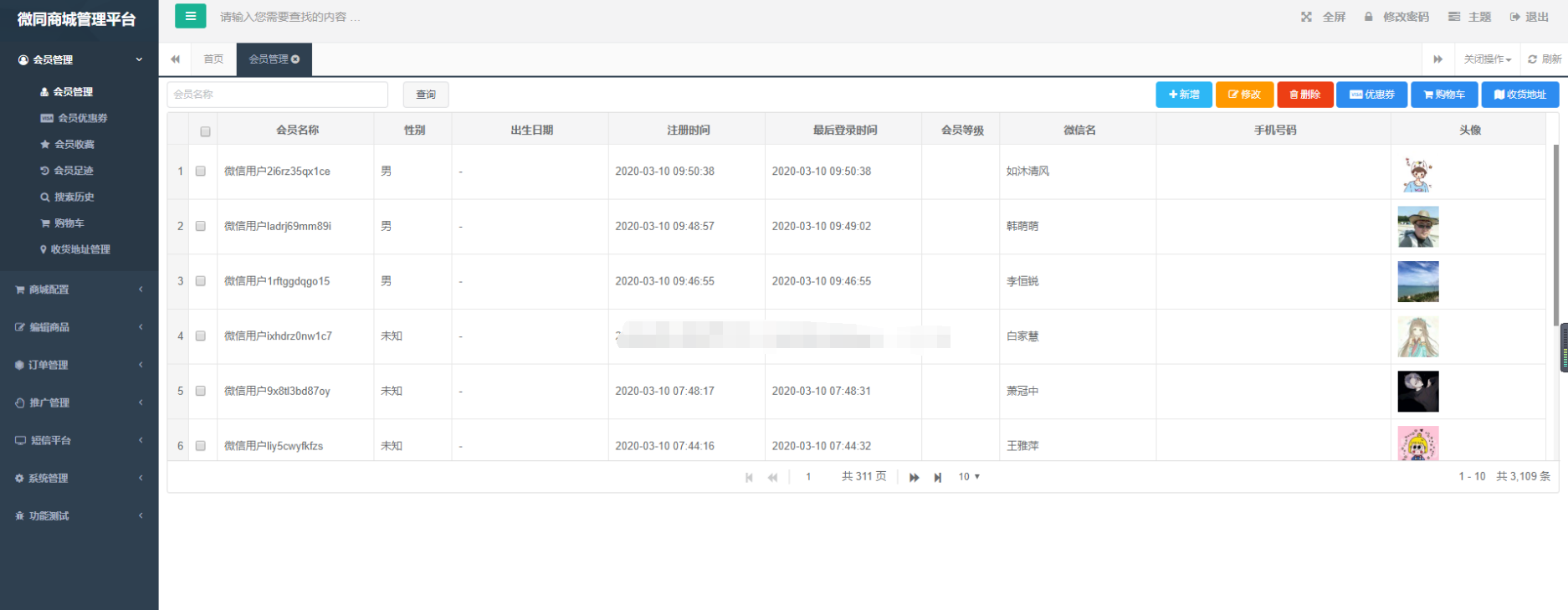Sort by the 最后登录时间 column header
Image resolution: width=1568 pixels, height=610 pixels.
click(x=844, y=130)
